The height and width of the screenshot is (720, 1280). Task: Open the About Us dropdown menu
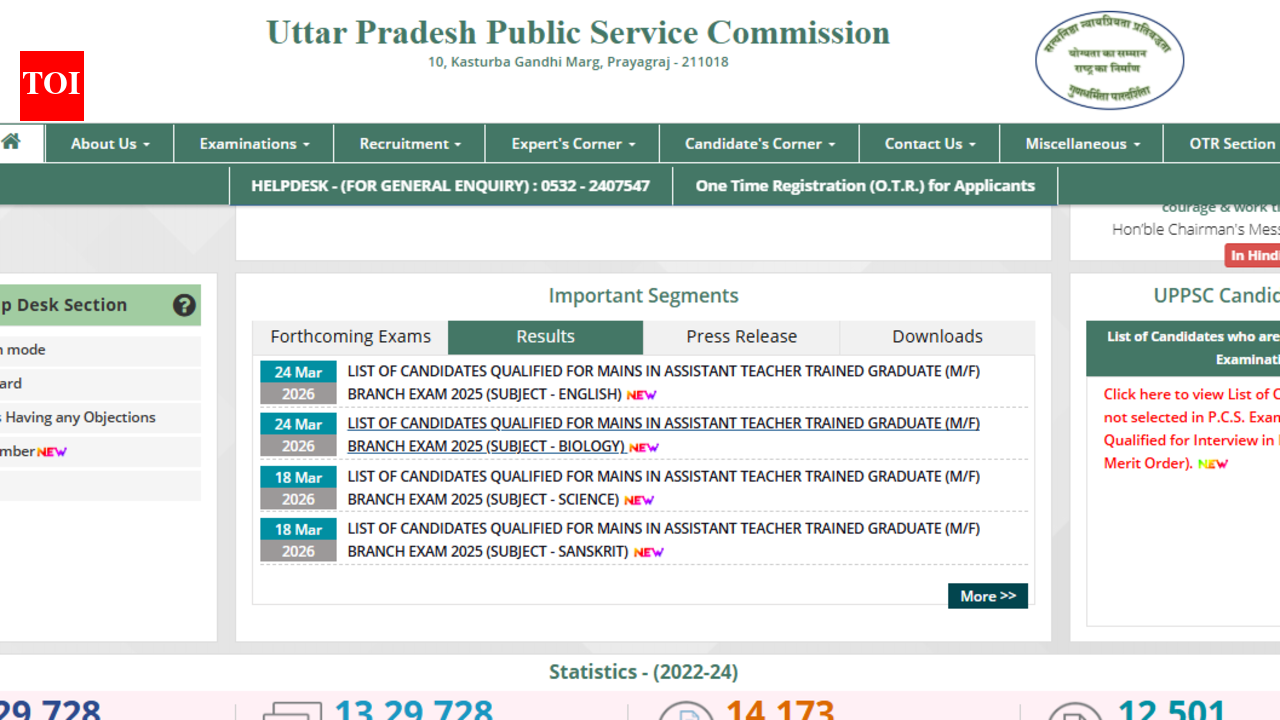110,144
